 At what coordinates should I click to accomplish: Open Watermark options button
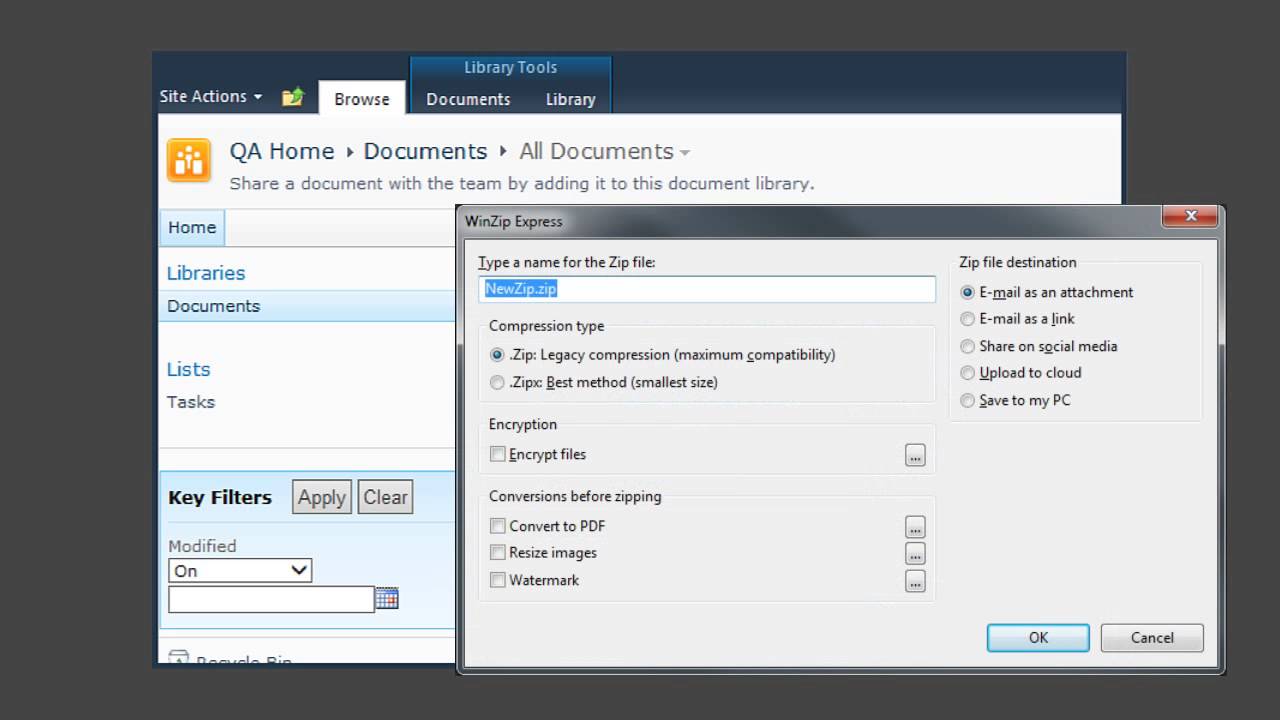915,581
